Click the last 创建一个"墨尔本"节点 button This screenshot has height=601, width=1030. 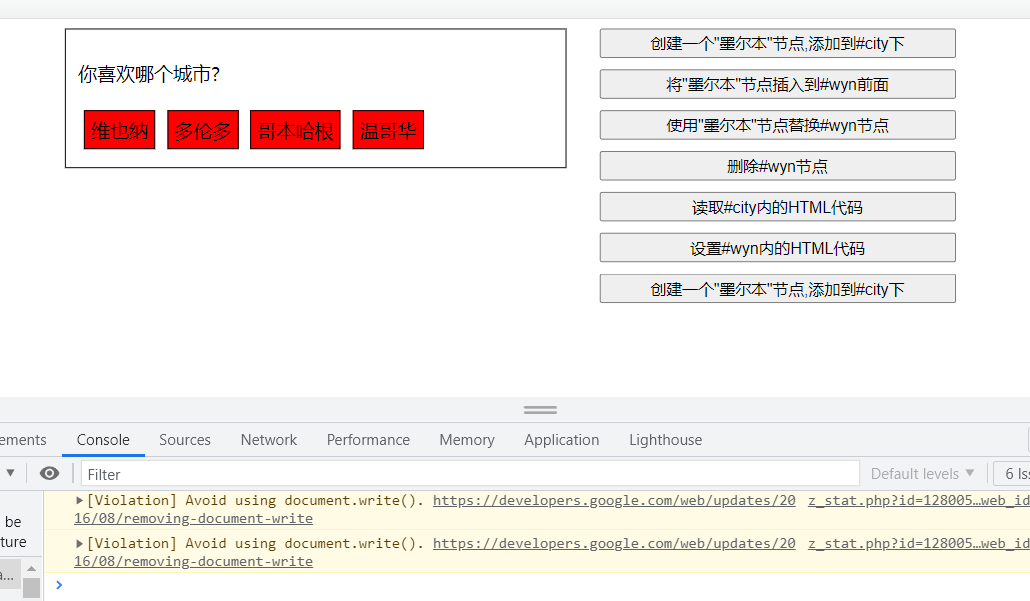pos(778,289)
